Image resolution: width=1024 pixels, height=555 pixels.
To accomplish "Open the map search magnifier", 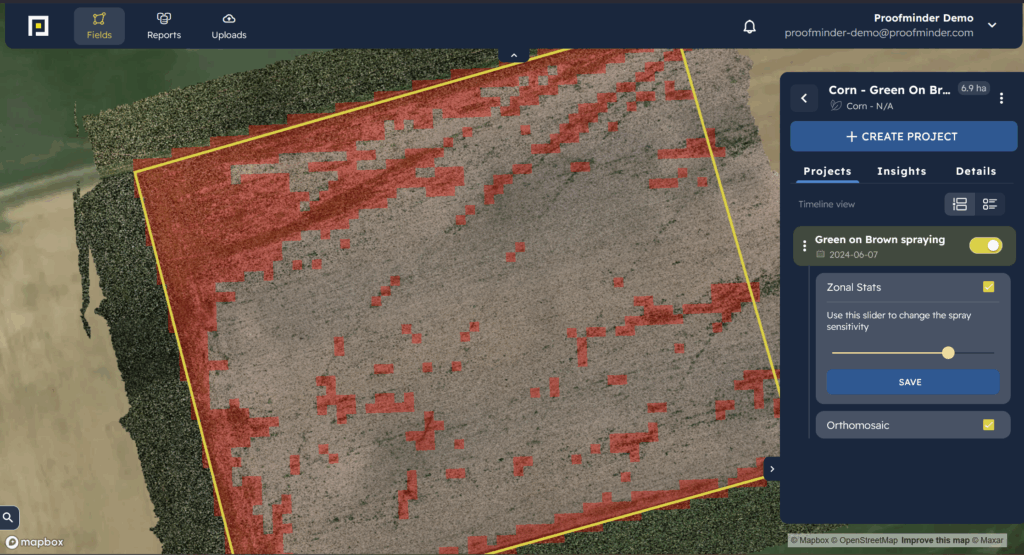I will (x=8, y=518).
